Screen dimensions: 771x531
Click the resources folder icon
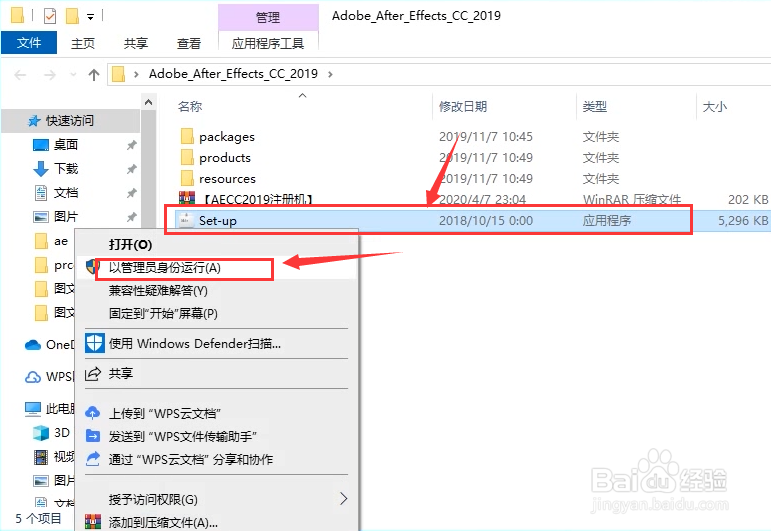[x=187, y=178]
